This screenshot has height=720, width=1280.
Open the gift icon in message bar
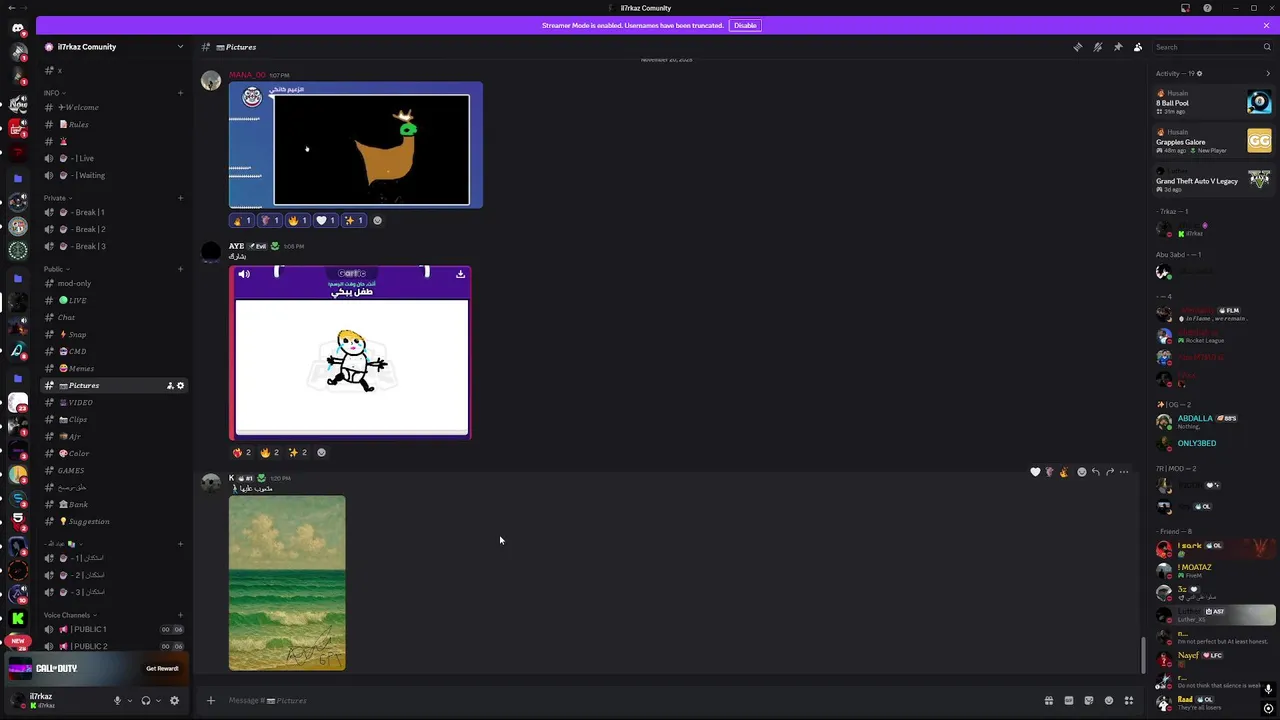(1048, 700)
